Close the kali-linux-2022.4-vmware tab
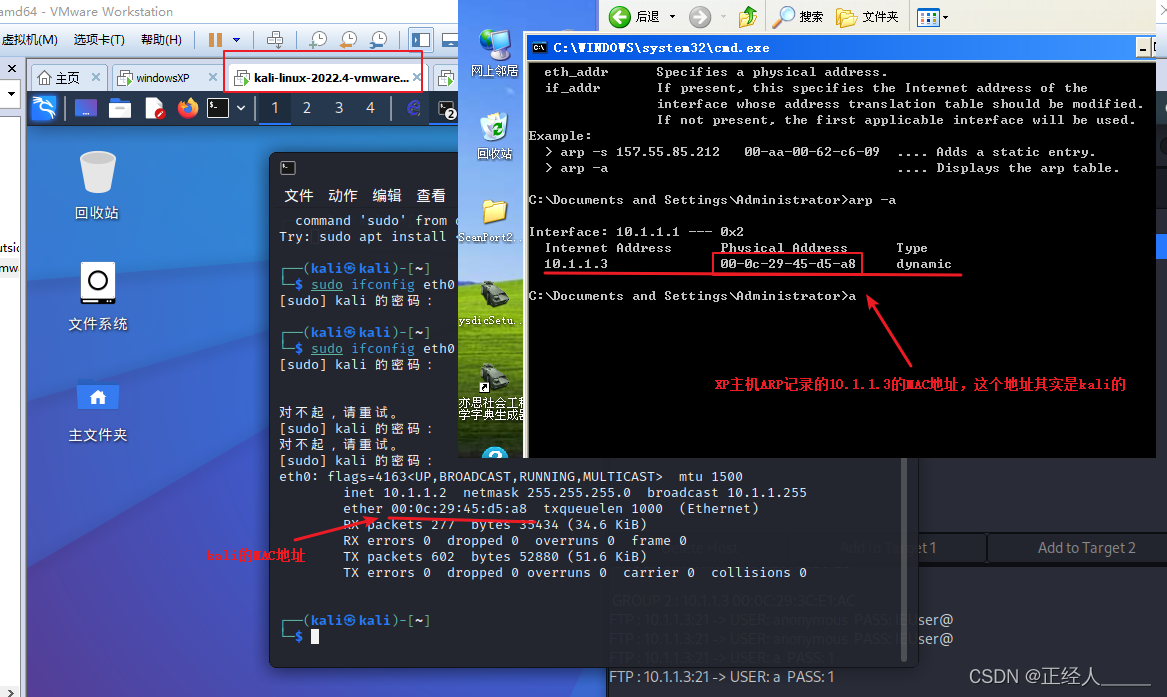1167x697 pixels. tap(417, 77)
